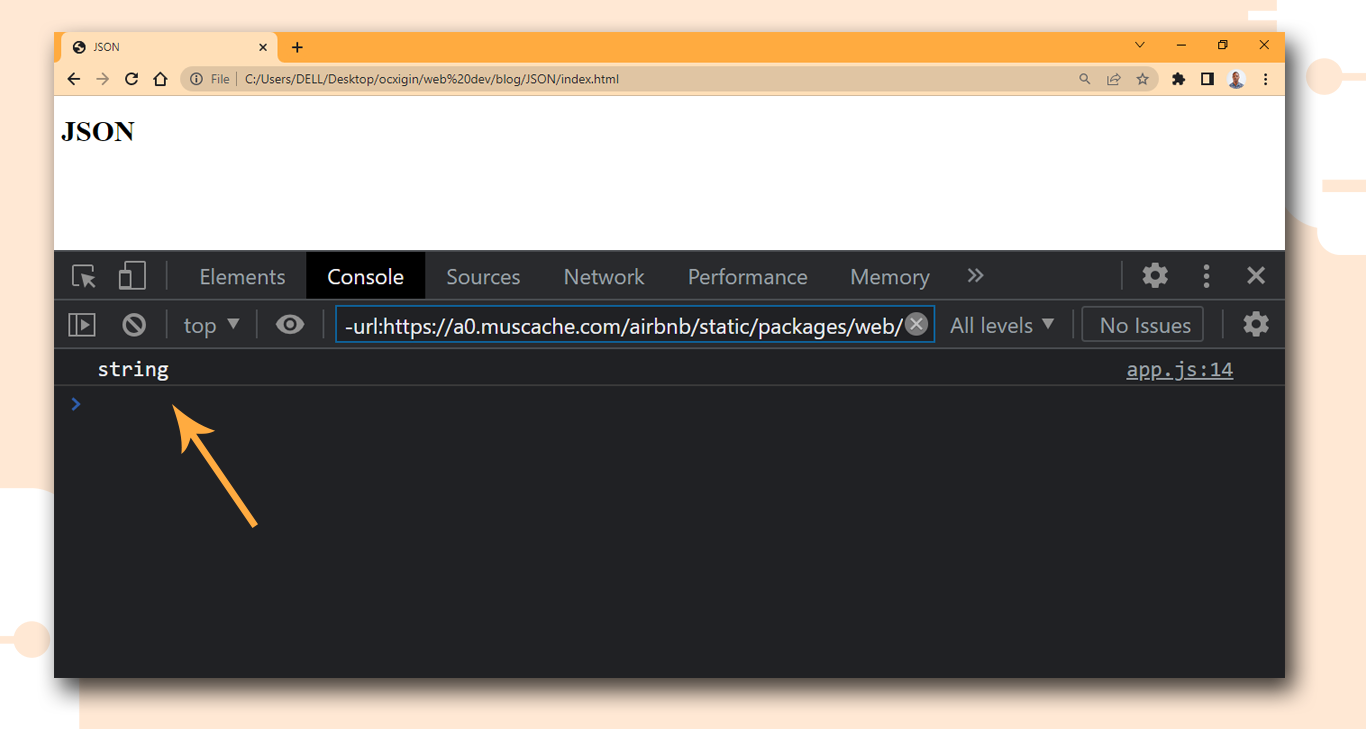The width and height of the screenshot is (1366, 729).
Task: Open the Extensions puzzle icon
Action: pyautogui.click(x=1178, y=79)
